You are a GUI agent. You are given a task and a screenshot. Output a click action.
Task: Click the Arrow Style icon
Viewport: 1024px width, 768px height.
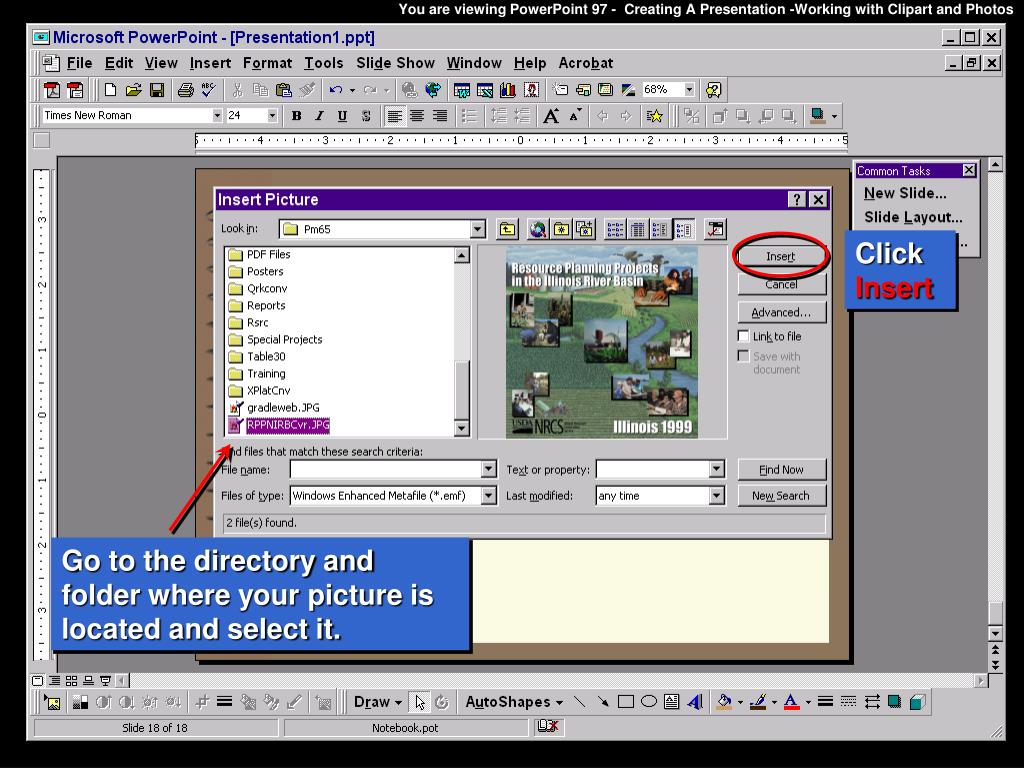(x=872, y=702)
